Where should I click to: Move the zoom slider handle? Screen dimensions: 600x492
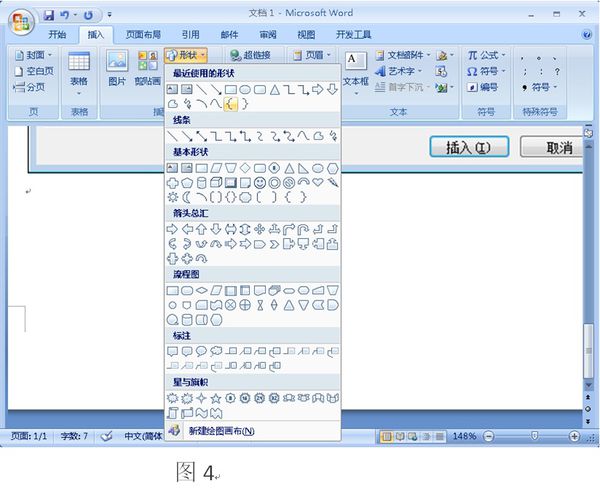[x=535, y=436]
